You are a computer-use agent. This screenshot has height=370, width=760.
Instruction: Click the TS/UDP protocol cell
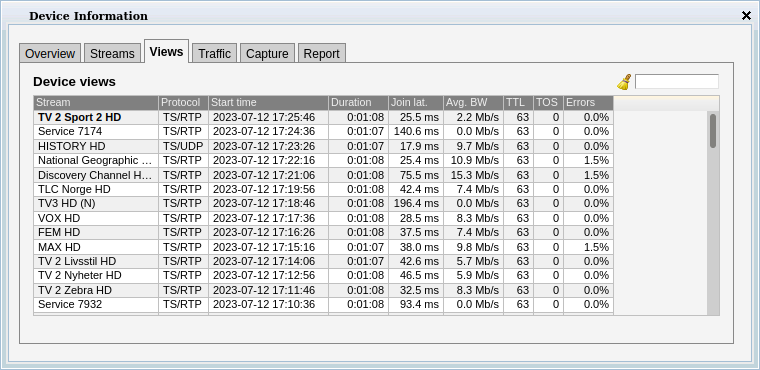[x=184, y=146]
